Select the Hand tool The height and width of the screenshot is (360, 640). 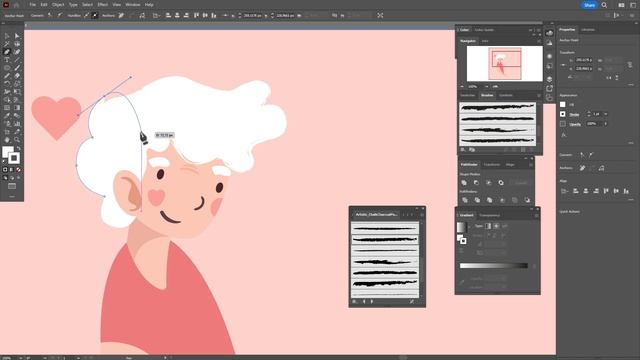[7, 140]
